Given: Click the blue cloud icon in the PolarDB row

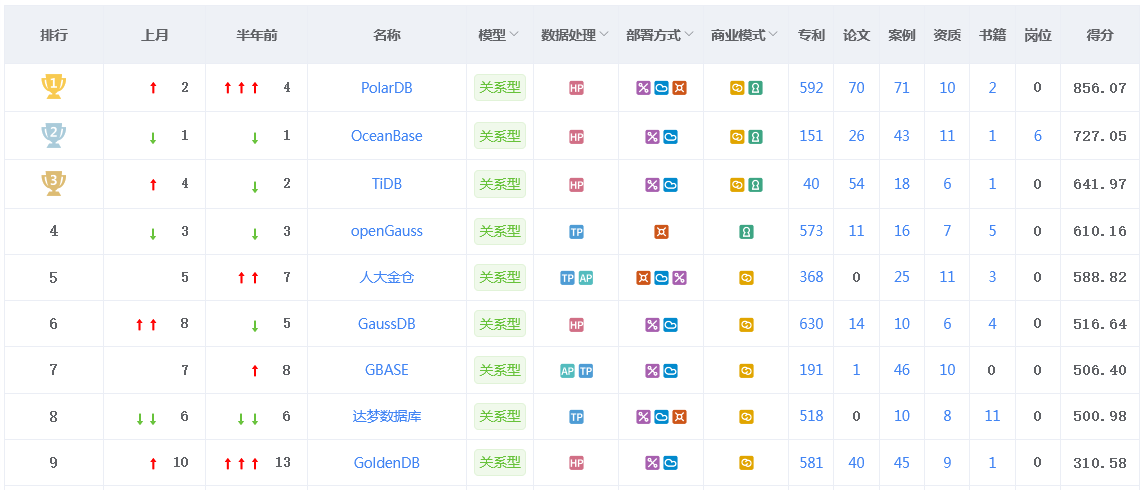Looking at the screenshot, I should tap(661, 88).
